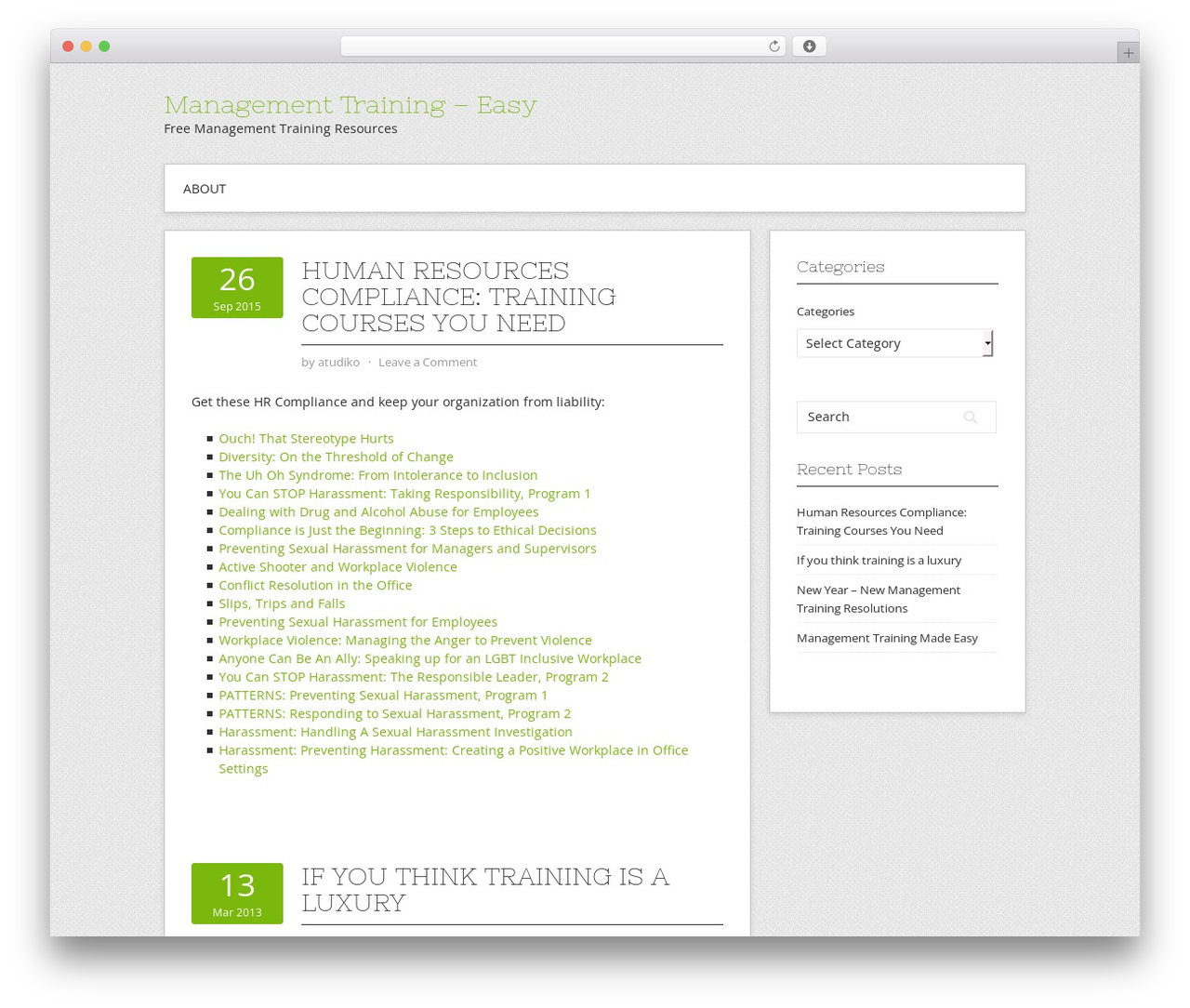The width and height of the screenshot is (1190, 1008).
Task: Click the browser reload icon
Action: click(773, 46)
